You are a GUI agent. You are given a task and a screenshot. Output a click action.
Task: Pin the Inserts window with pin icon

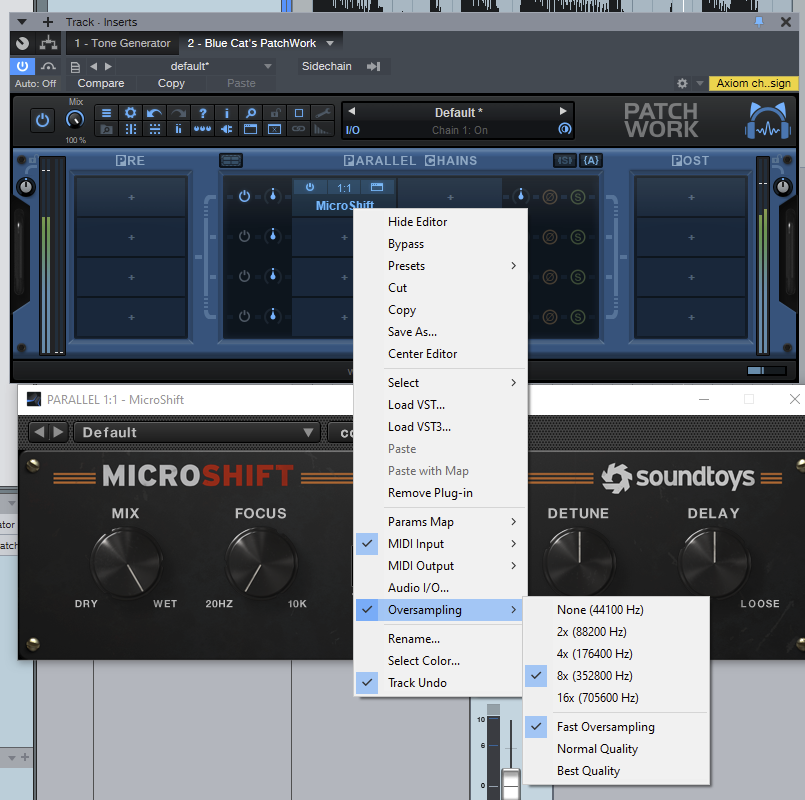pyautogui.click(x=759, y=22)
